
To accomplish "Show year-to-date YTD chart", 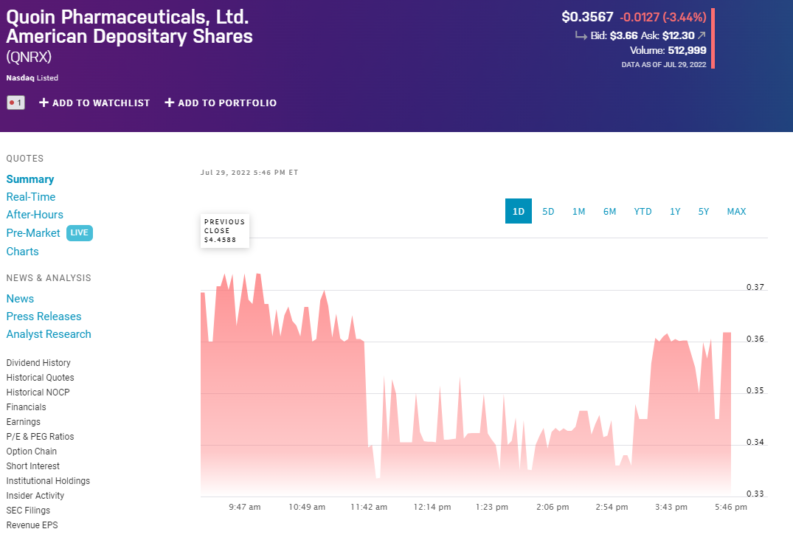I will click(643, 211).
